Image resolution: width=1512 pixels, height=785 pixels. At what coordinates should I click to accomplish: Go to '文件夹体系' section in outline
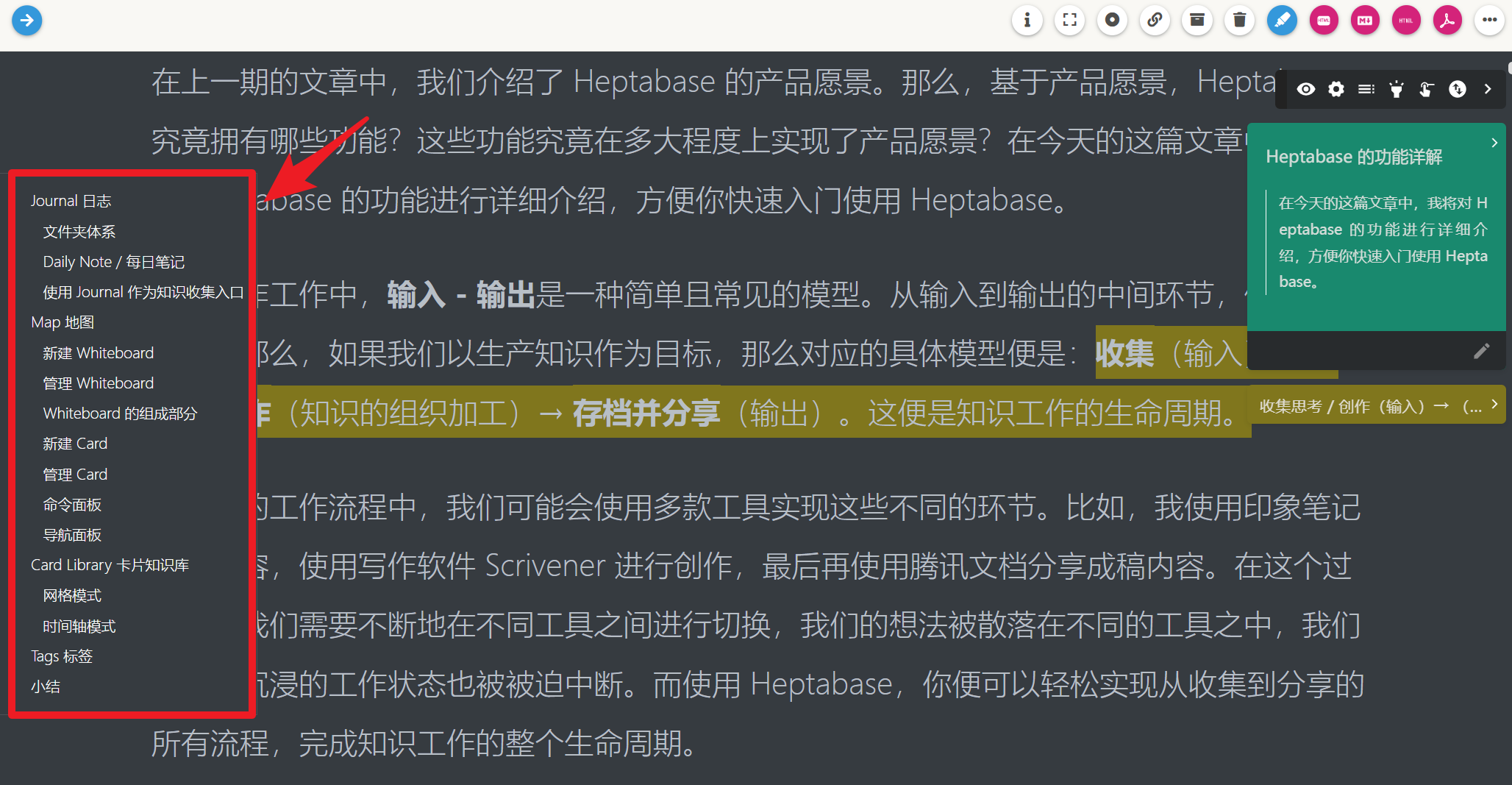click(79, 232)
